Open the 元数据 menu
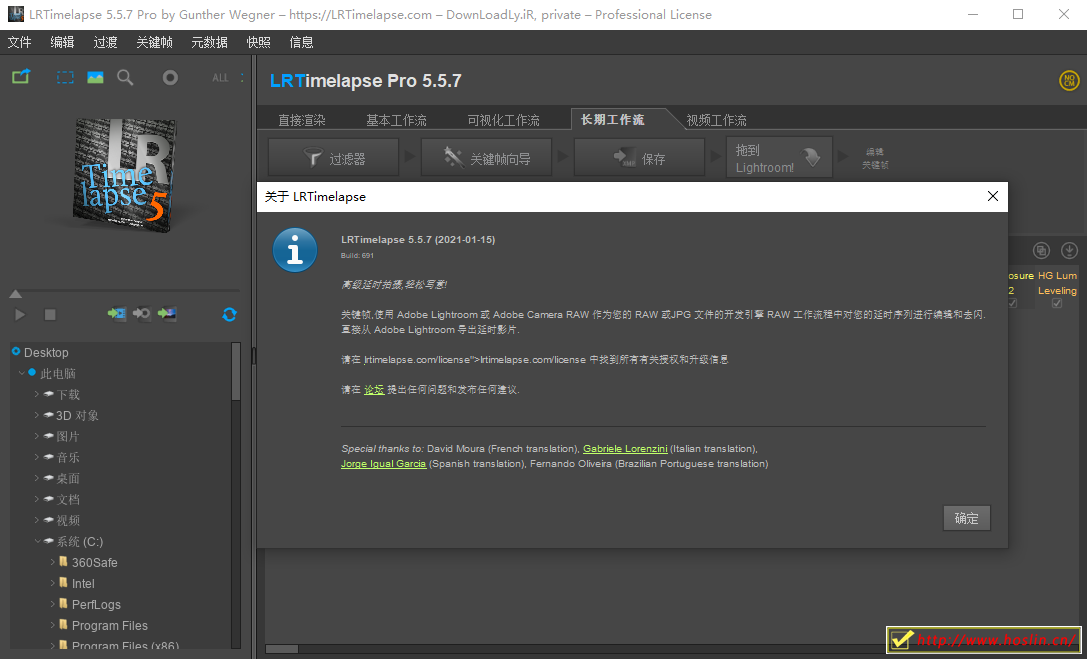The image size is (1087, 659). pos(209,42)
